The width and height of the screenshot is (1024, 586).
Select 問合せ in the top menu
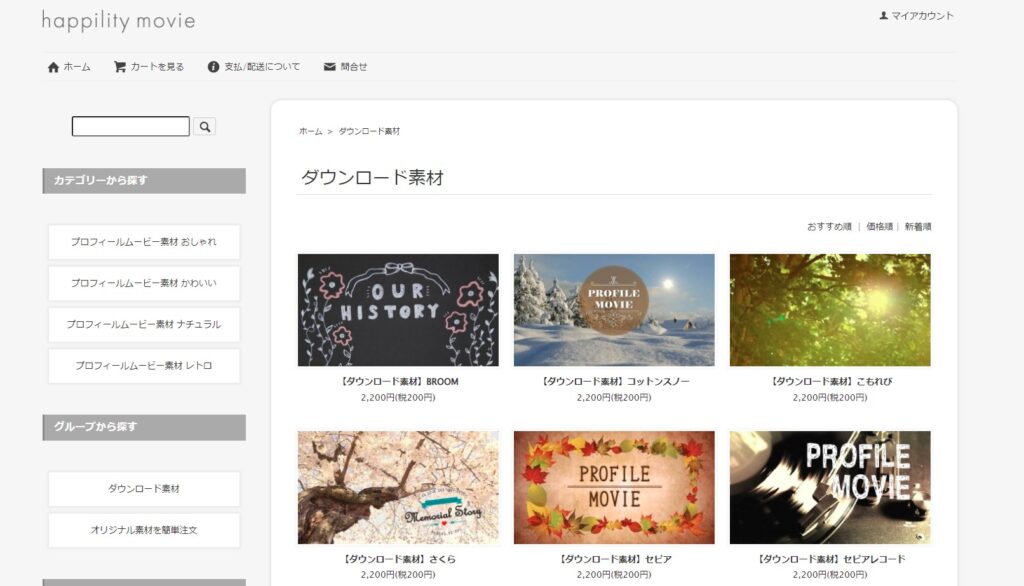(352, 66)
